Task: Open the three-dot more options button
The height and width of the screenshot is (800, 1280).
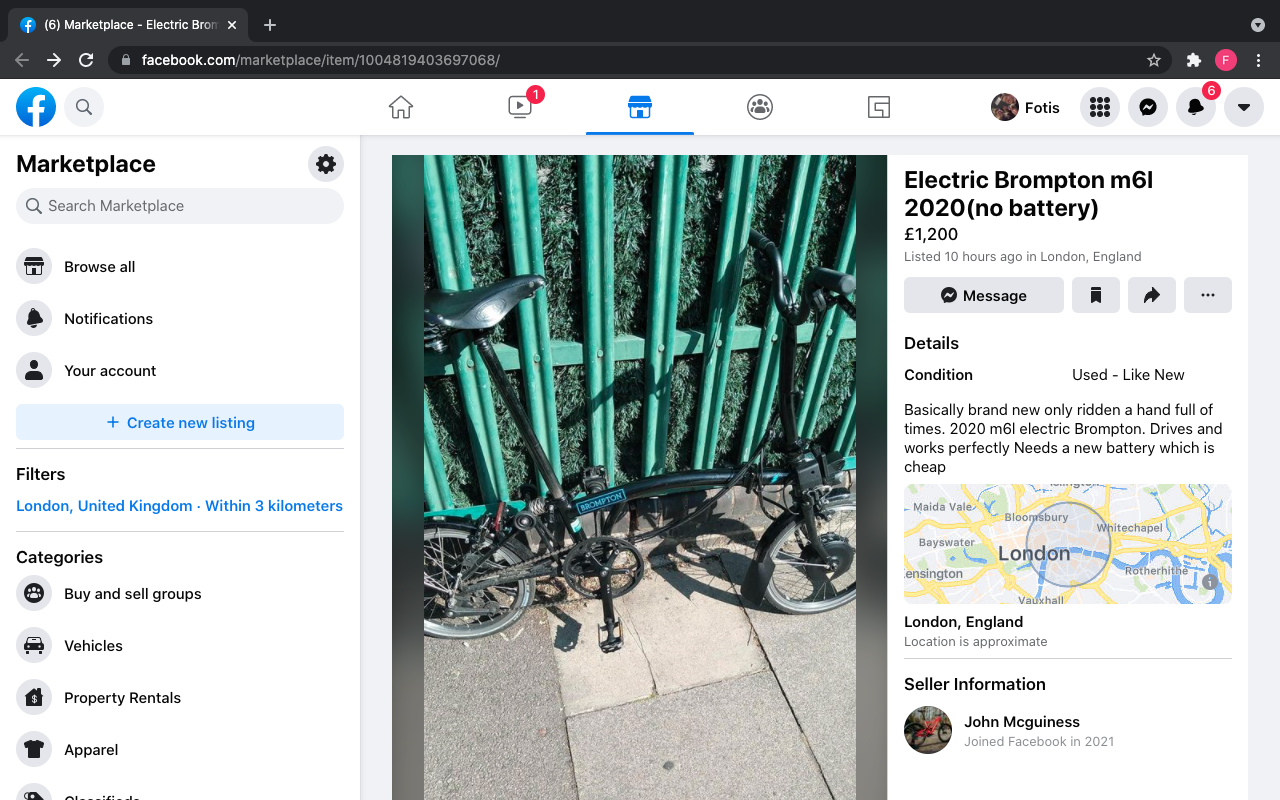Action: click(x=1208, y=295)
